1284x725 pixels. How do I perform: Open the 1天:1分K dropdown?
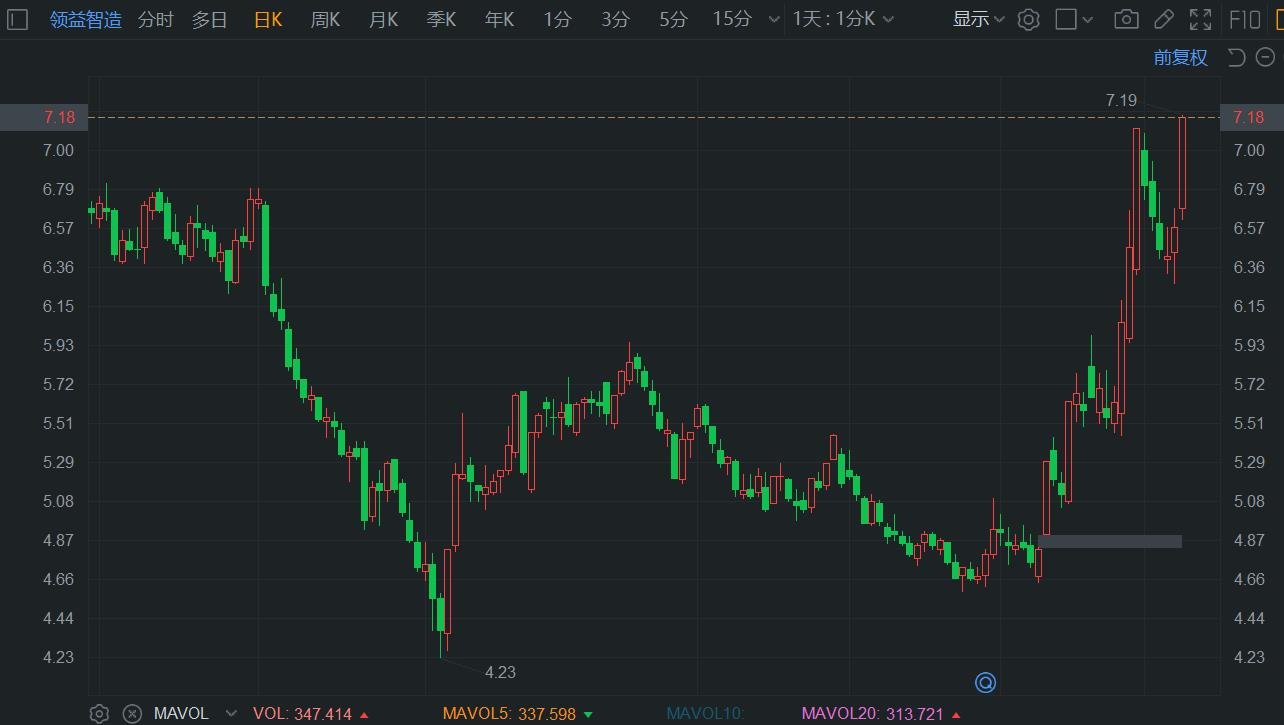(843, 19)
